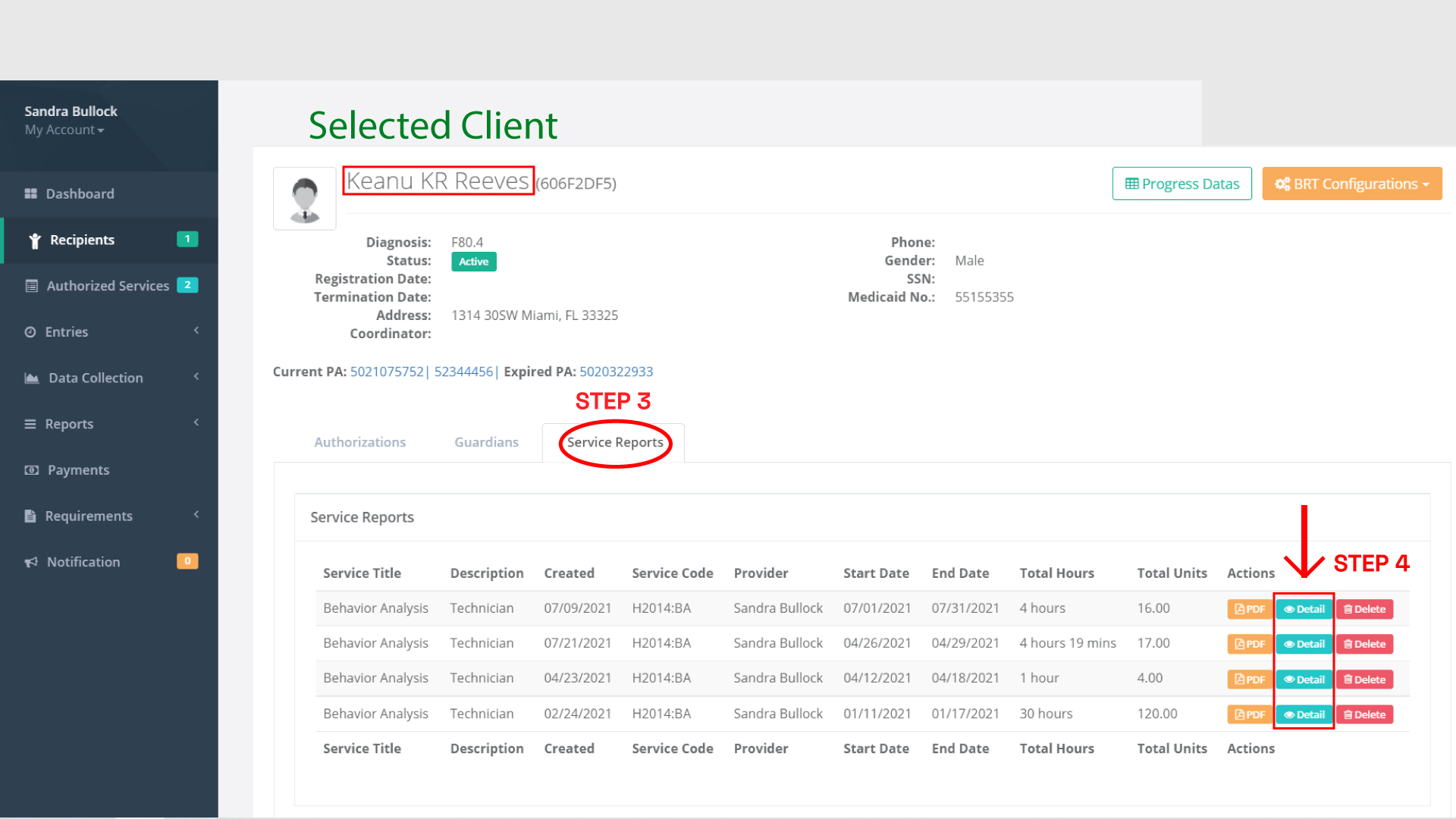Click the Active status badge
This screenshot has width=1456, height=819.
point(473,261)
